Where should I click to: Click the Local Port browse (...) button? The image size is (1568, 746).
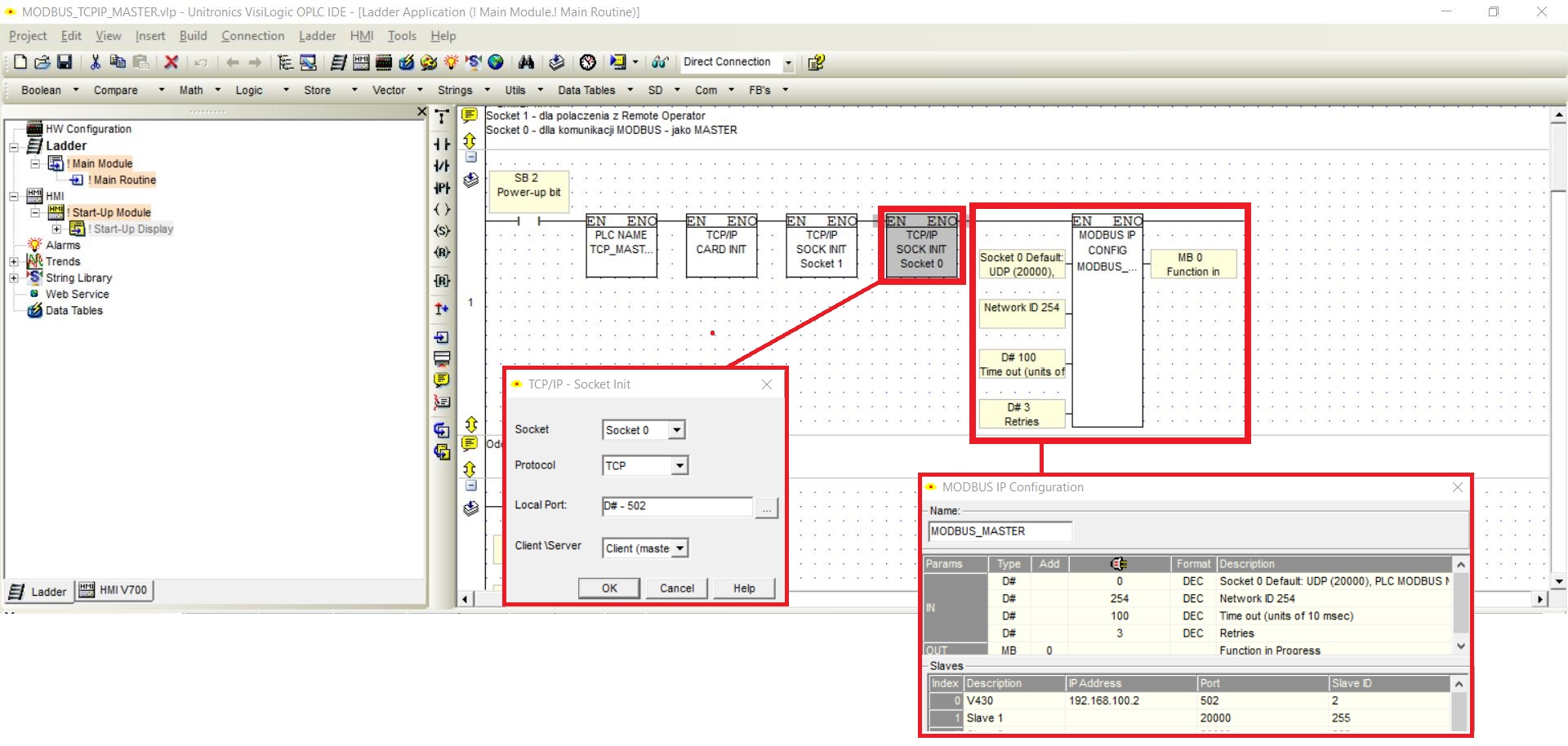pyautogui.click(x=766, y=508)
